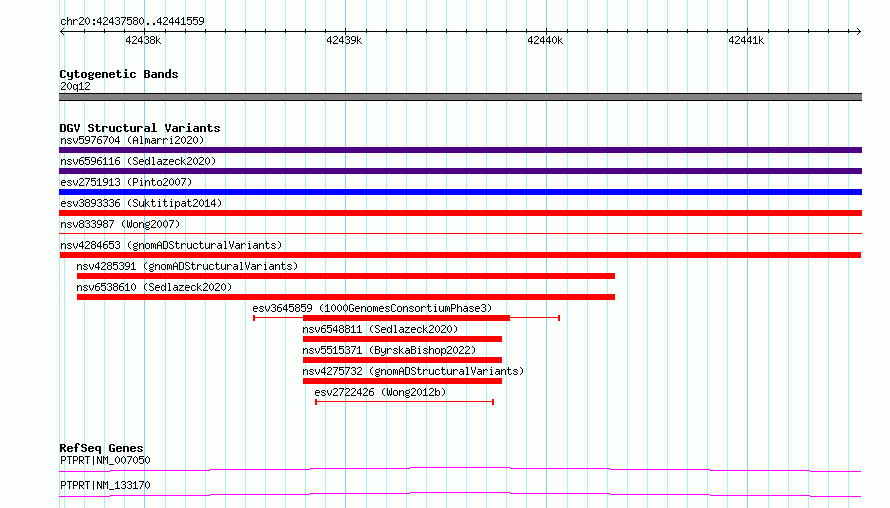Open nsv4284653 (gnomADStructuralVariants) label
890x508 pixels.
171,245
